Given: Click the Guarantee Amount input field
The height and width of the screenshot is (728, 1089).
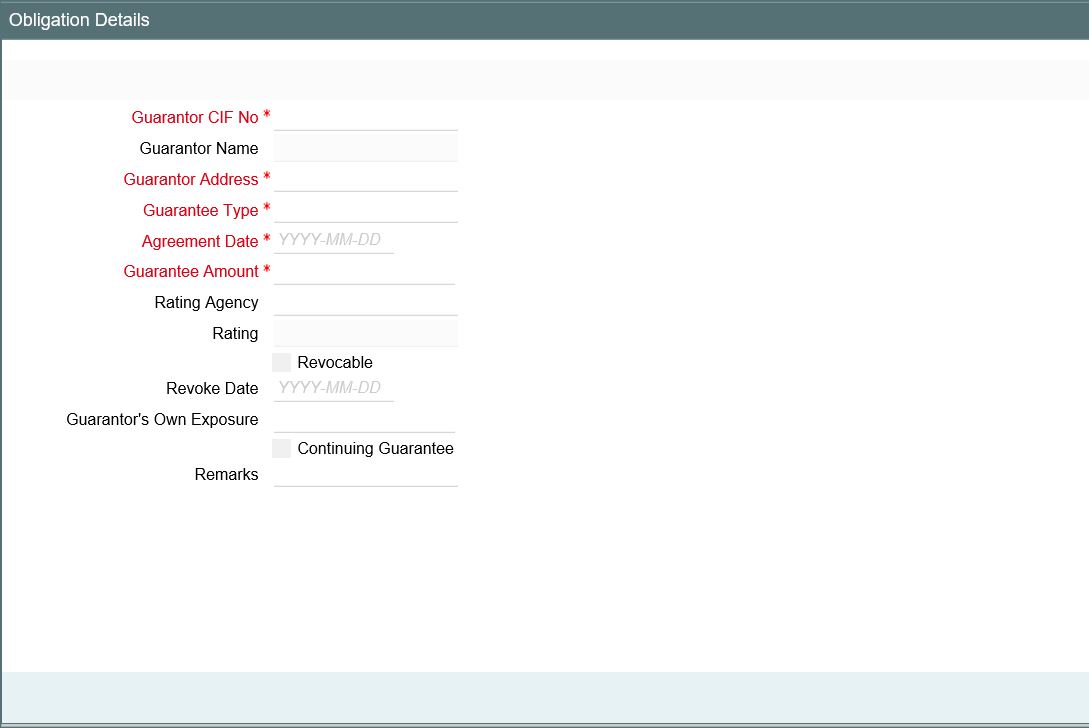Looking at the screenshot, I should tap(364, 271).
